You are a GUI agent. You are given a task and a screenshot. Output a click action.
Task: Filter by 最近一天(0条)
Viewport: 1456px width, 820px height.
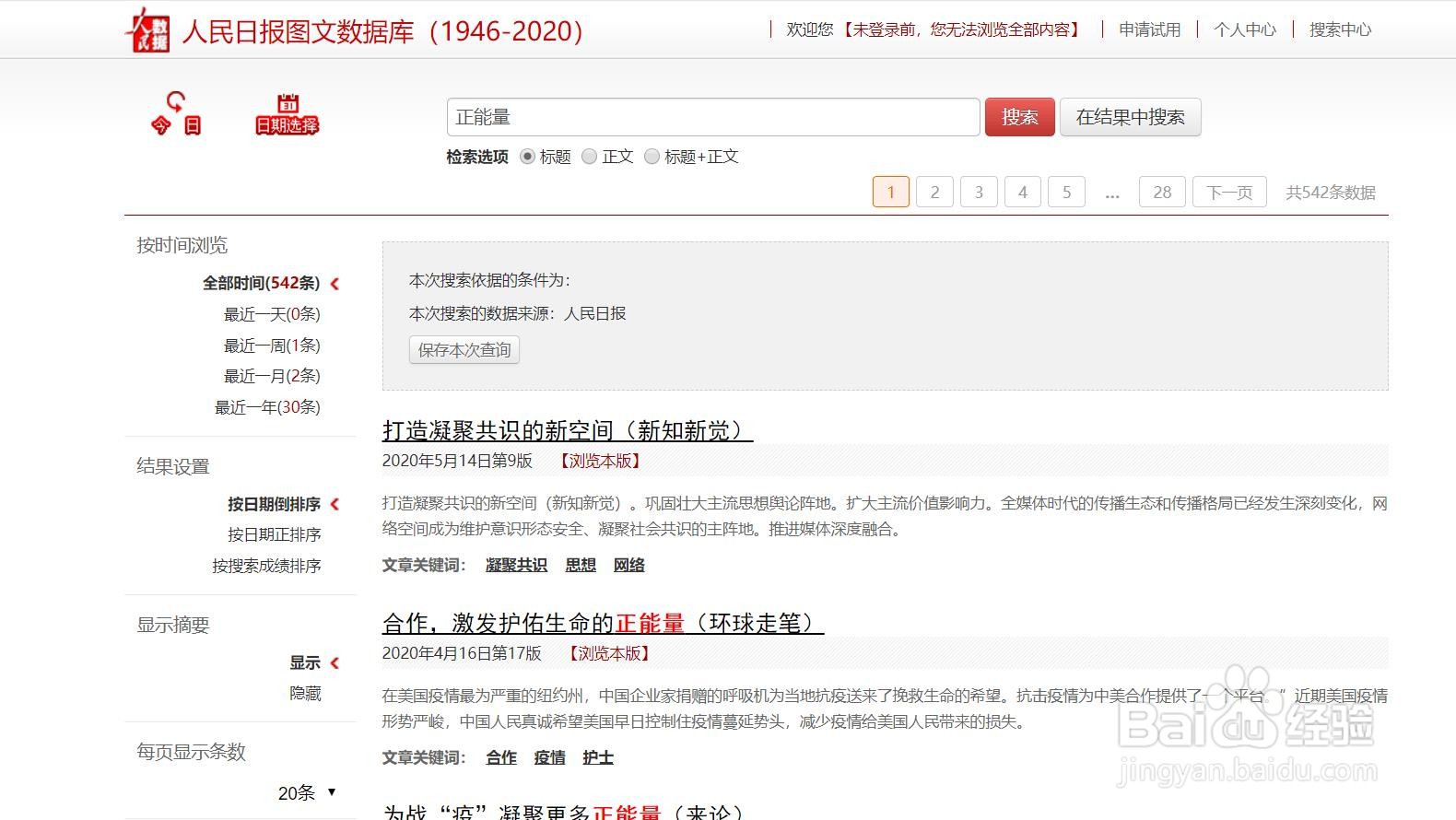pyautogui.click(x=272, y=314)
